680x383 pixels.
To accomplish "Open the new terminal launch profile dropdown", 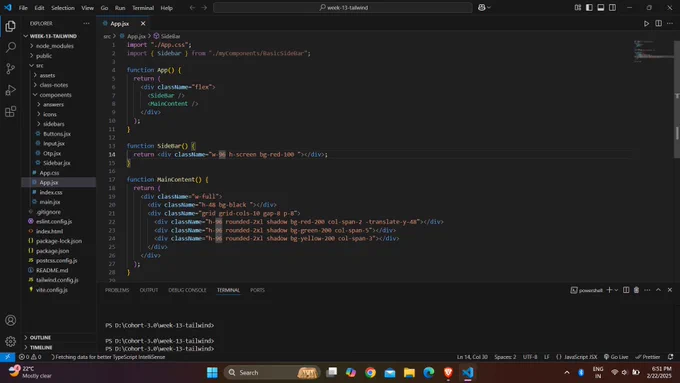I will tap(616, 290).
